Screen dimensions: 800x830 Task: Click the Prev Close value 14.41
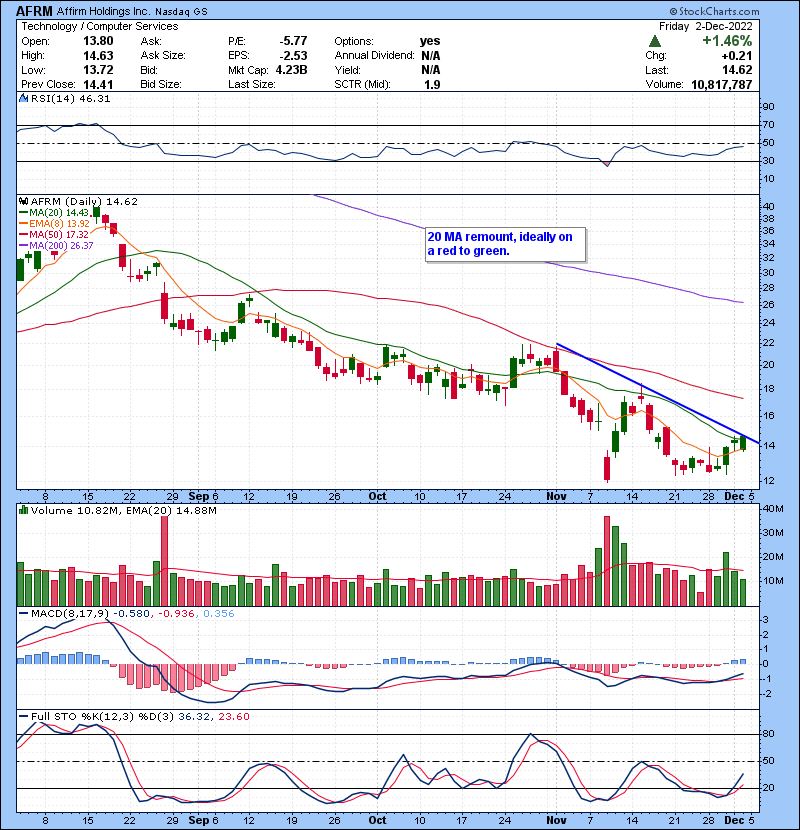click(x=98, y=84)
